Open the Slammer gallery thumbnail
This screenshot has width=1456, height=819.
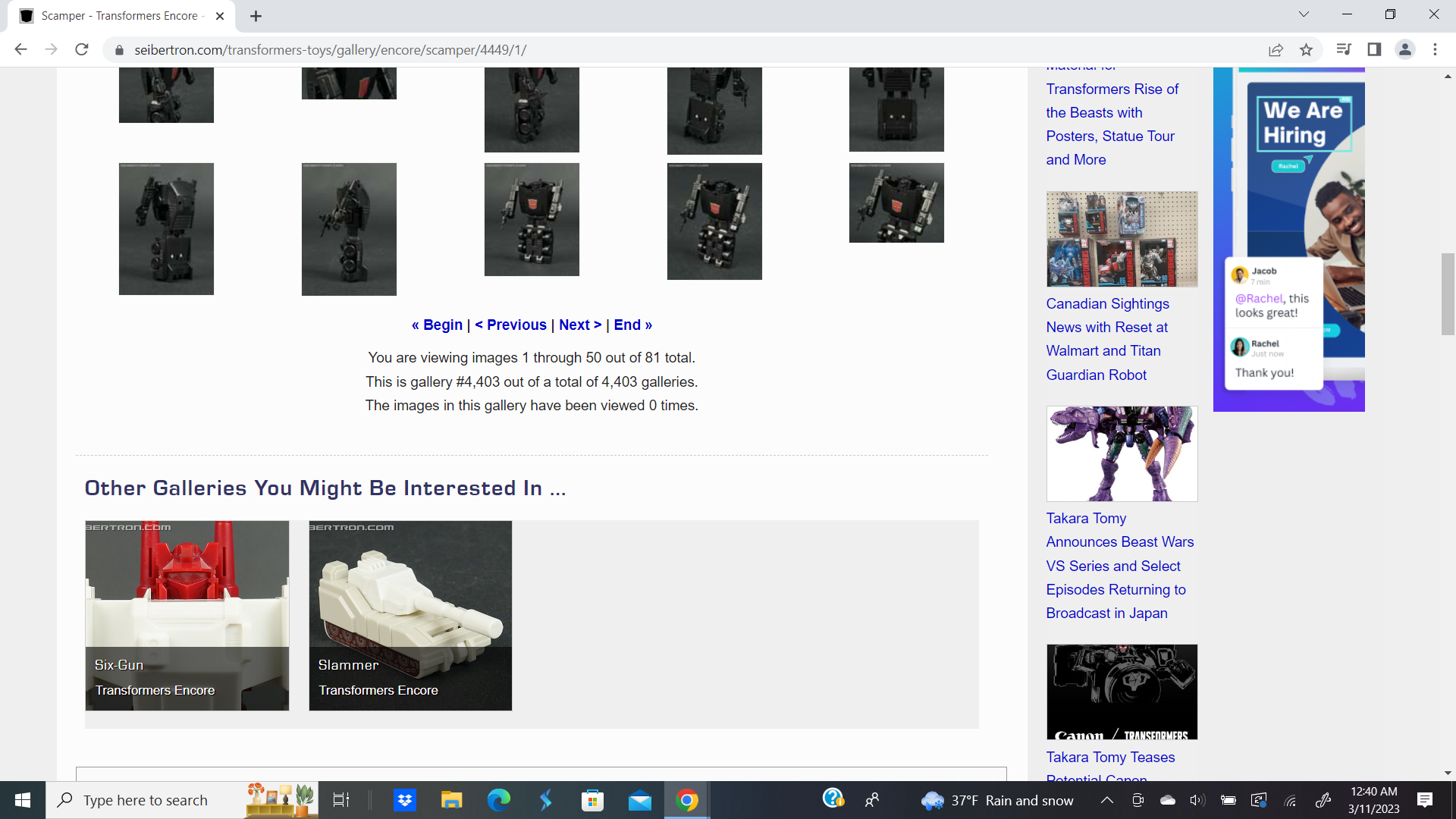(410, 615)
